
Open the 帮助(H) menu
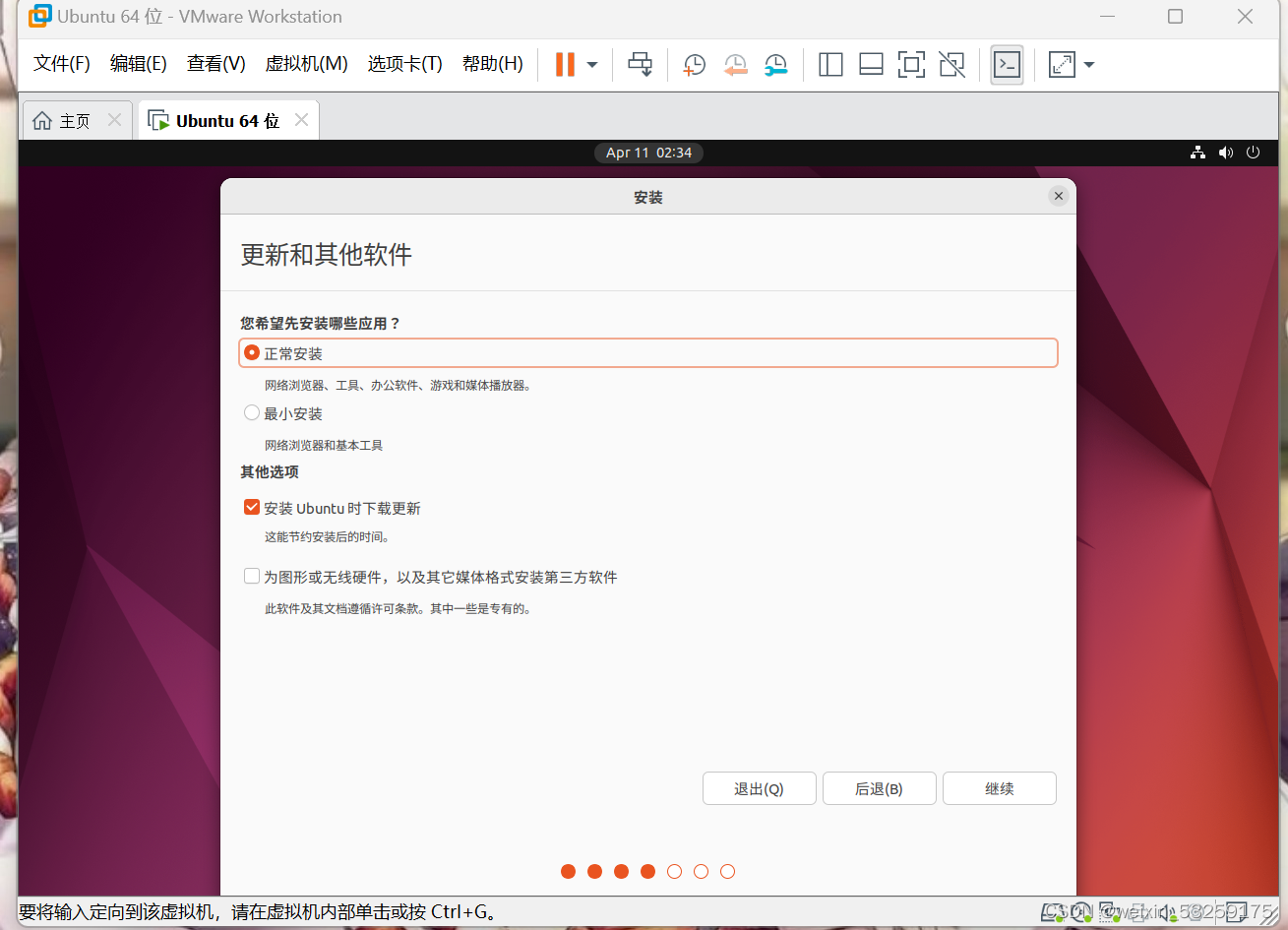pyautogui.click(x=493, y=64)
